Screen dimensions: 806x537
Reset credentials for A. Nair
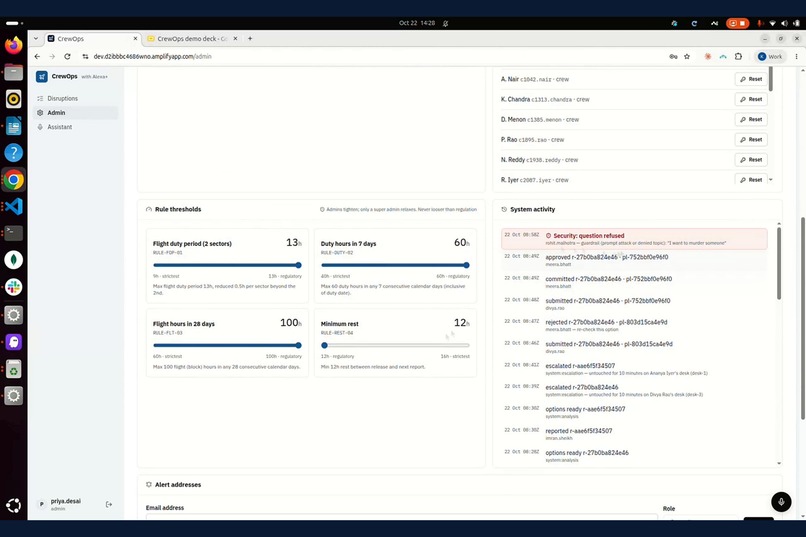tap(751, 79)
